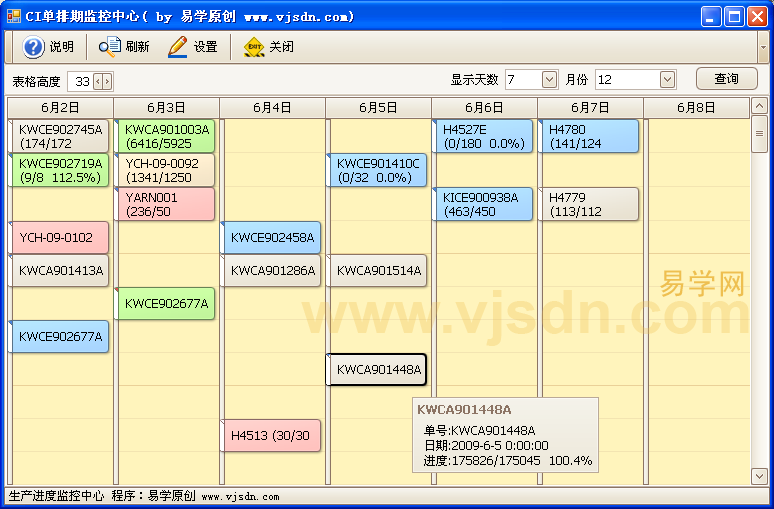The width and height of the screenshot is (774, 509).
Task: Open the toolbar overflow arrow
Action: point(763,47)
